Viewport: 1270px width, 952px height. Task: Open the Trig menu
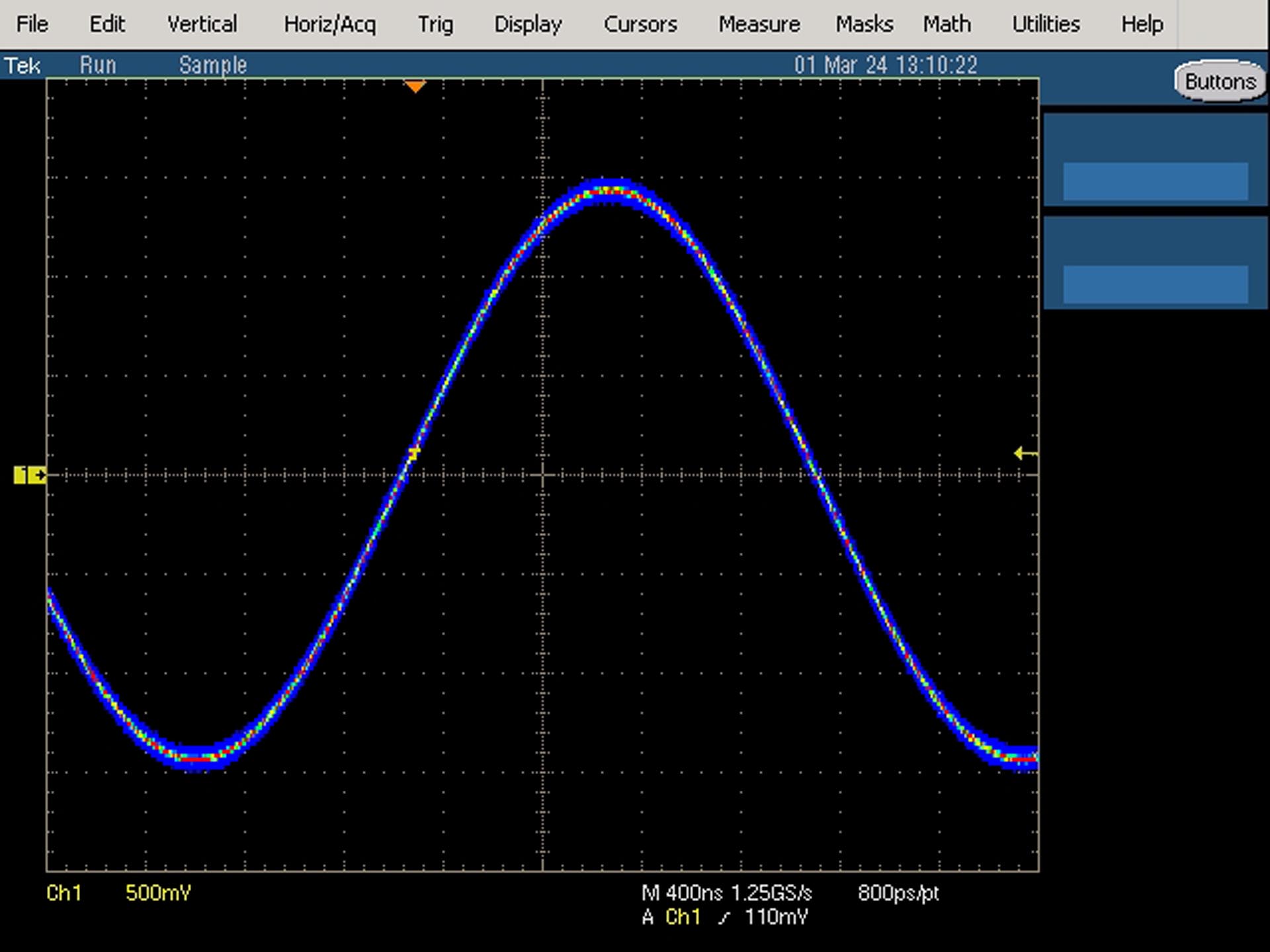435,24
